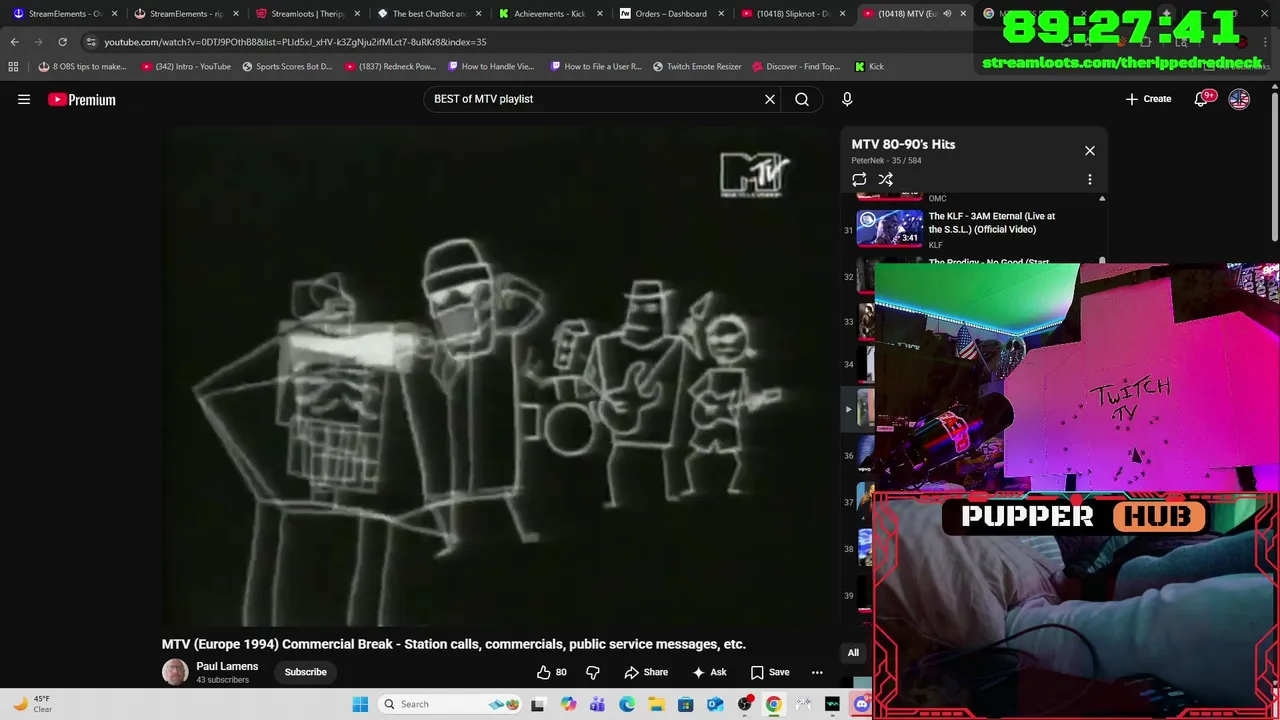The height and width of the screenshot is (720, 1280).
Task: View site information icon in address bar
Action: [x=91, y=42]
